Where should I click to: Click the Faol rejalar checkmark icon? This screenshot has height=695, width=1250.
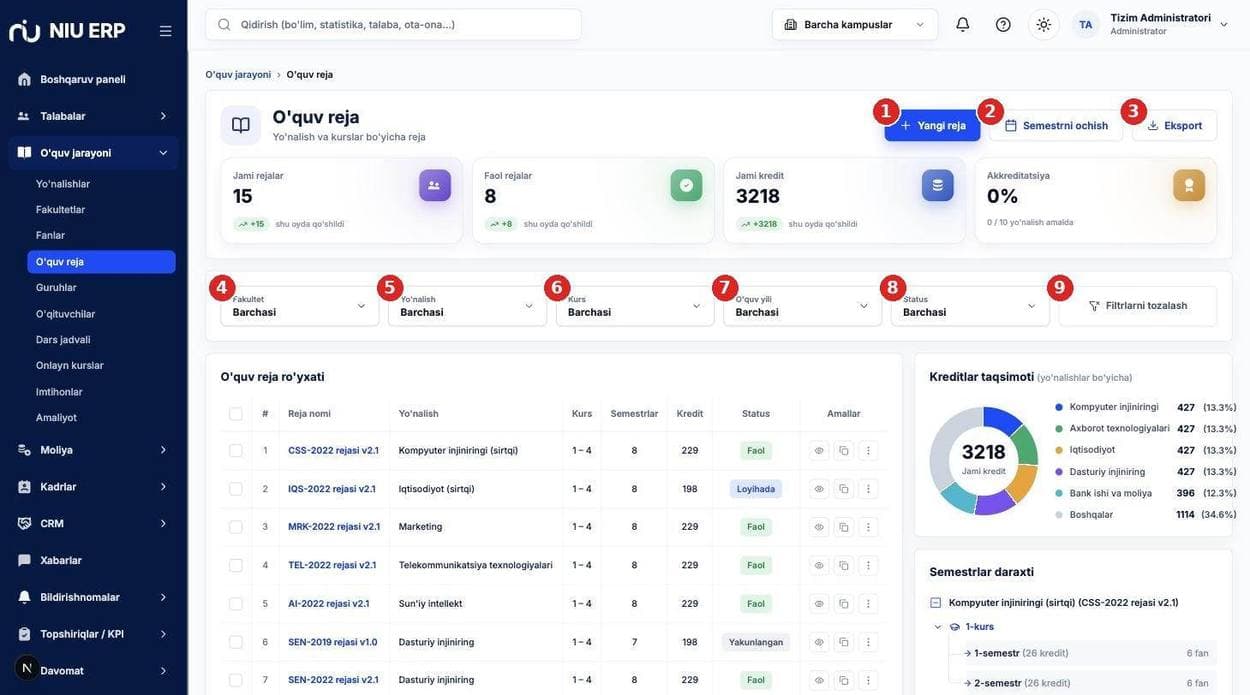(x=686, y=185)
